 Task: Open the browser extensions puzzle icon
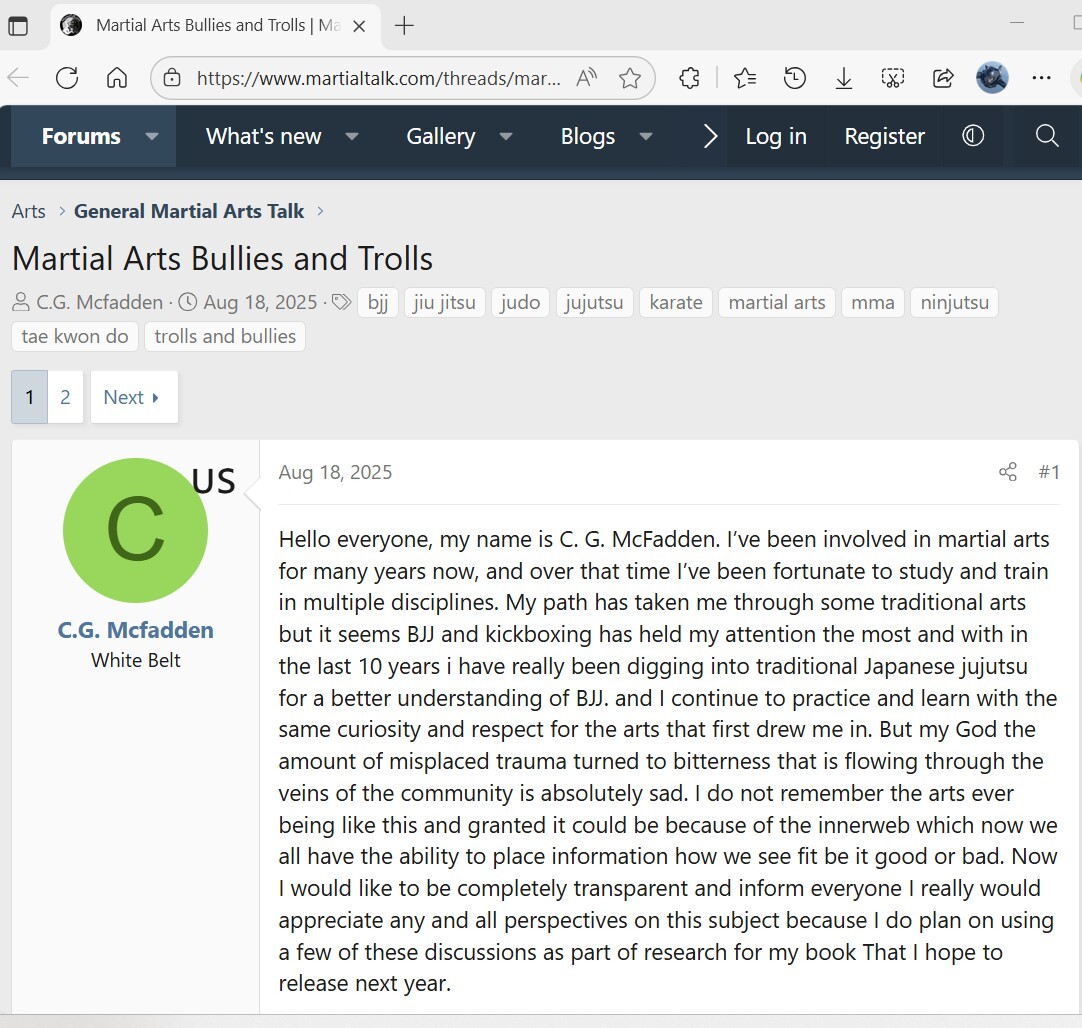[689, 78]
